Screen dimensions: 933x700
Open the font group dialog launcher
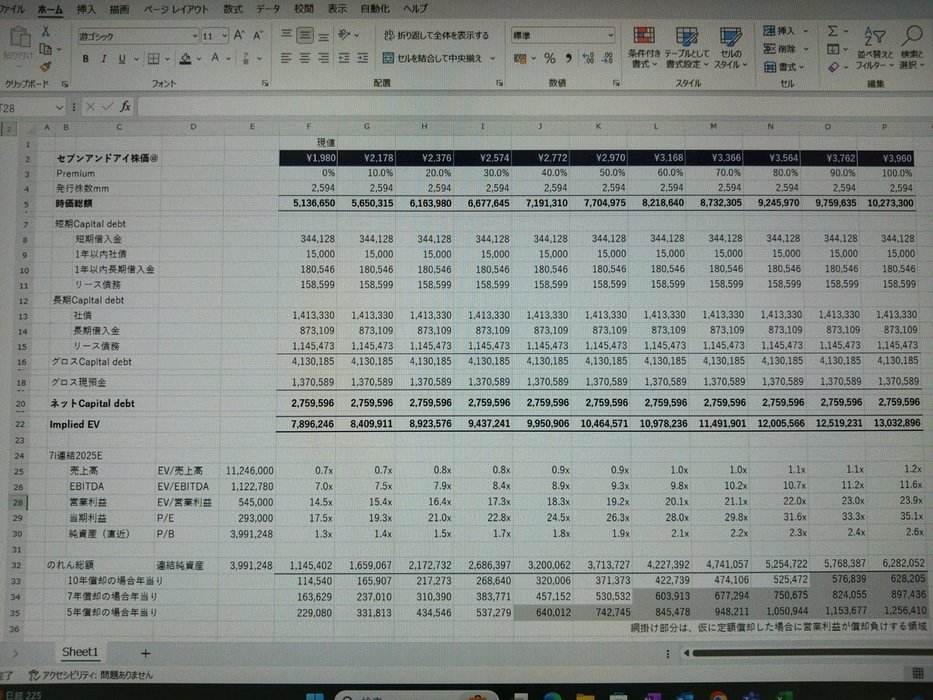(265, 83)
